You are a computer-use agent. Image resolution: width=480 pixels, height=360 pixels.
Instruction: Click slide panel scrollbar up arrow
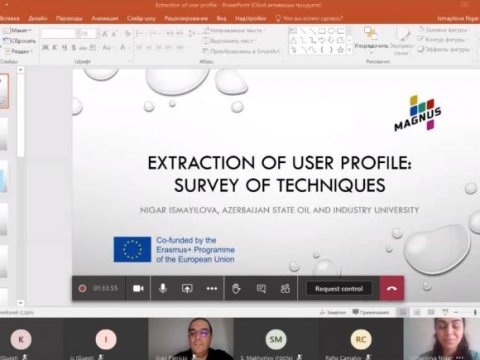click(21, 70)
